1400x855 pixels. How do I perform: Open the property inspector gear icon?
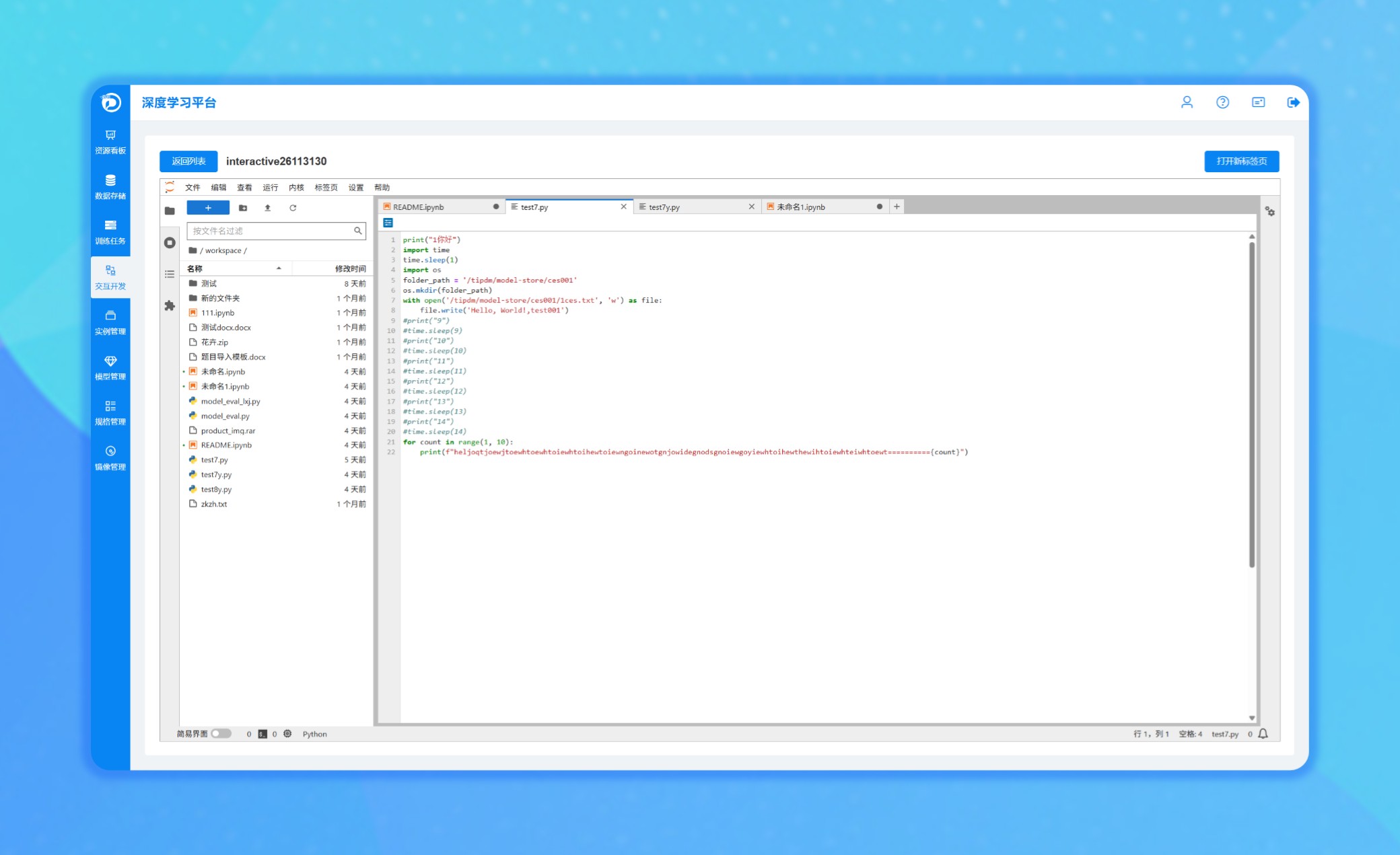point(1270,211)
